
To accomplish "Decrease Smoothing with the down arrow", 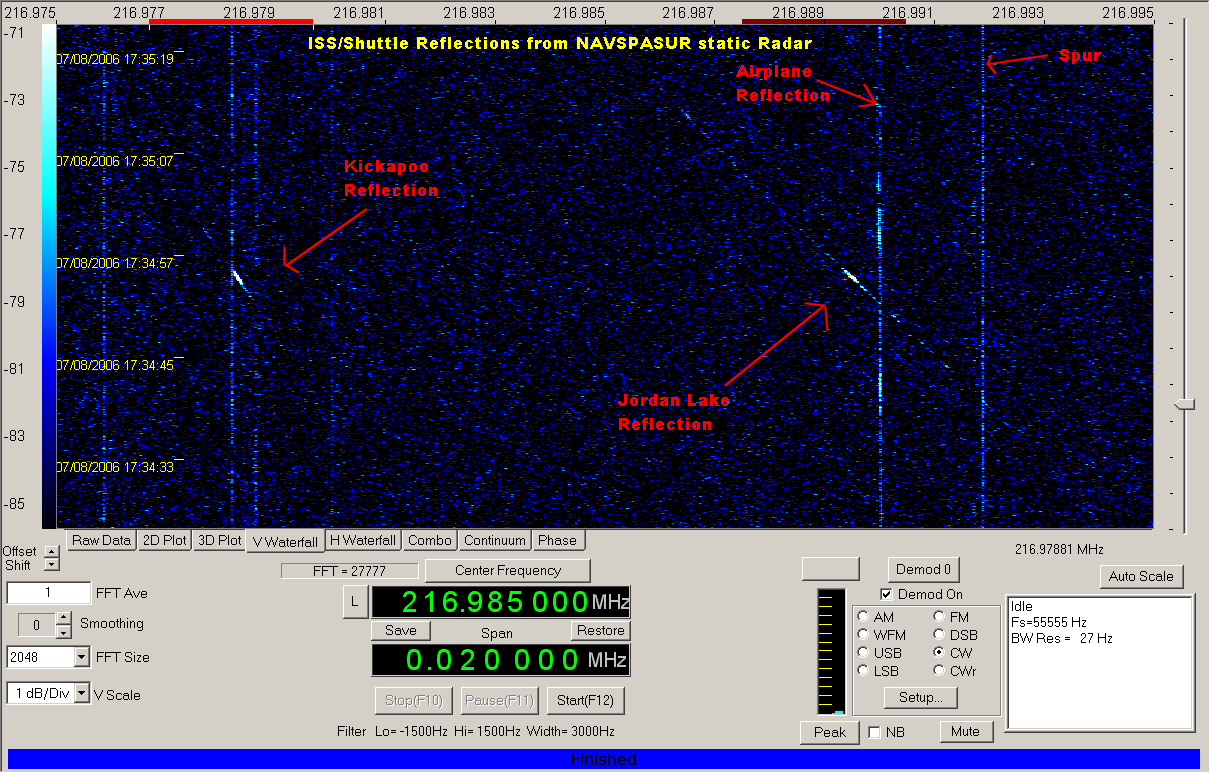I will pyautogui.click(x=63, y=630).
